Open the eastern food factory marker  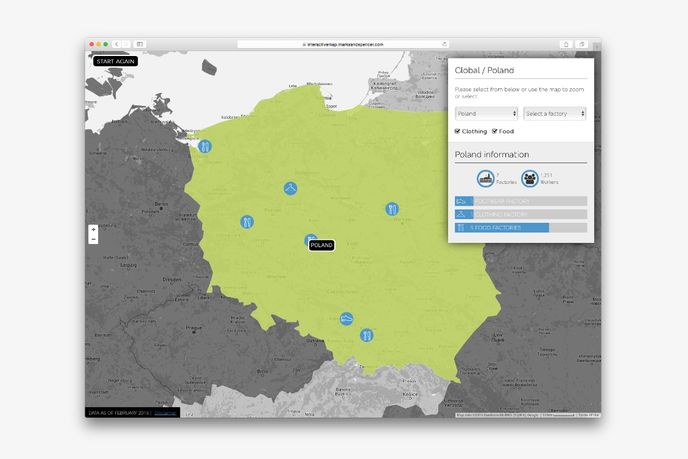(392, 209)
